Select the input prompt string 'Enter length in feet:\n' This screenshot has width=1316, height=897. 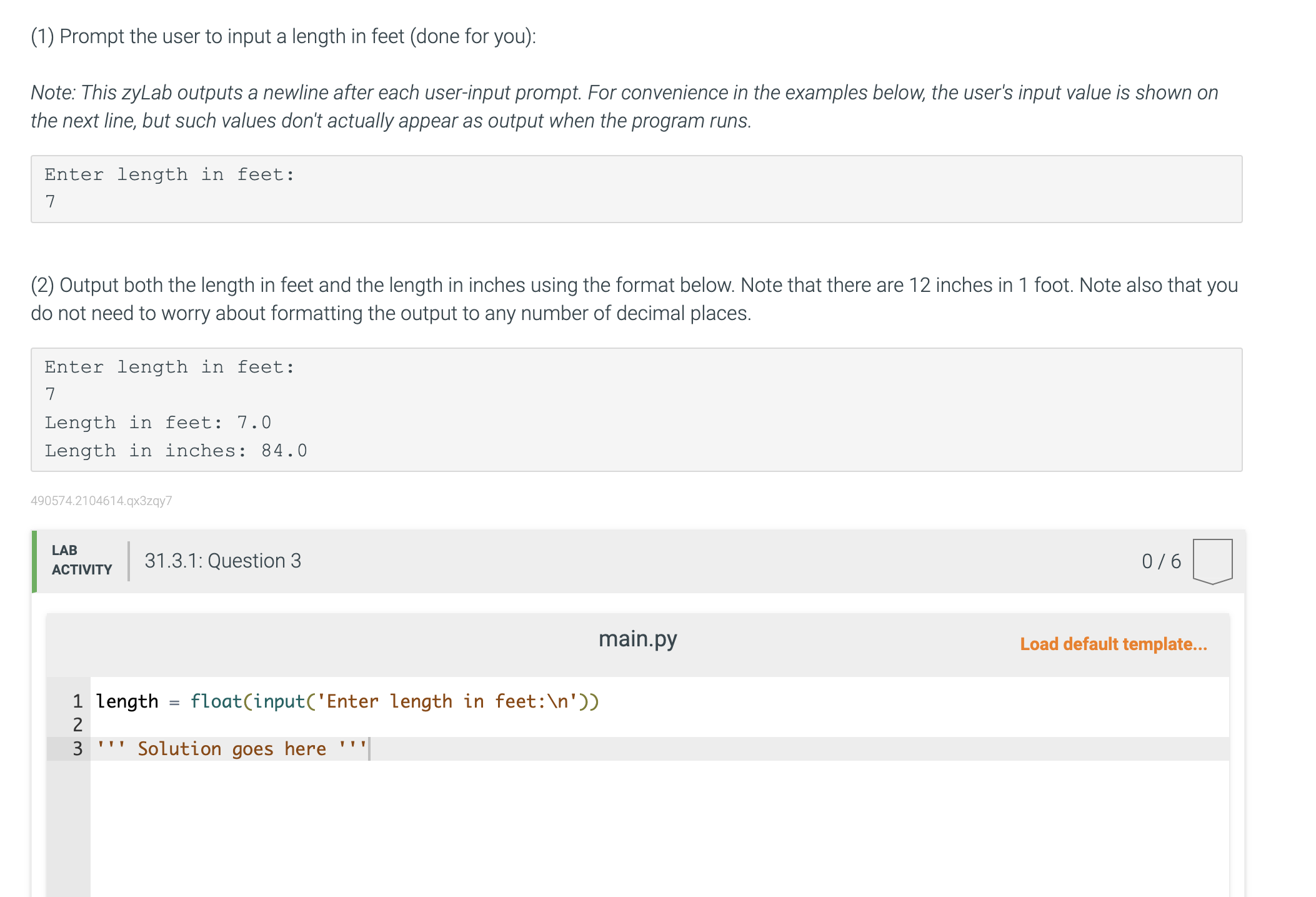449,701
